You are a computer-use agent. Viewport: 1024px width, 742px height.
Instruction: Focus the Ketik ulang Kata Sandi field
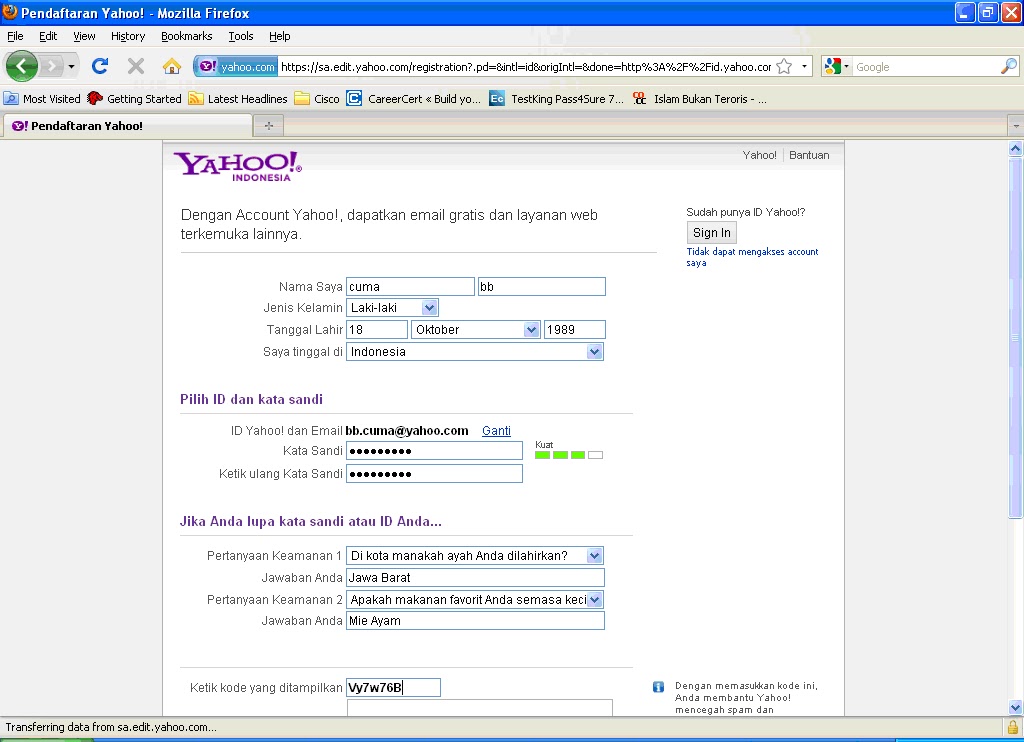434,474
